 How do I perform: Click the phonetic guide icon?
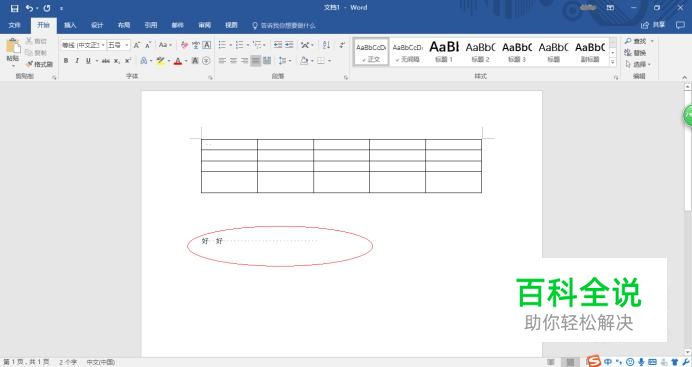click(x=196, y=45)
